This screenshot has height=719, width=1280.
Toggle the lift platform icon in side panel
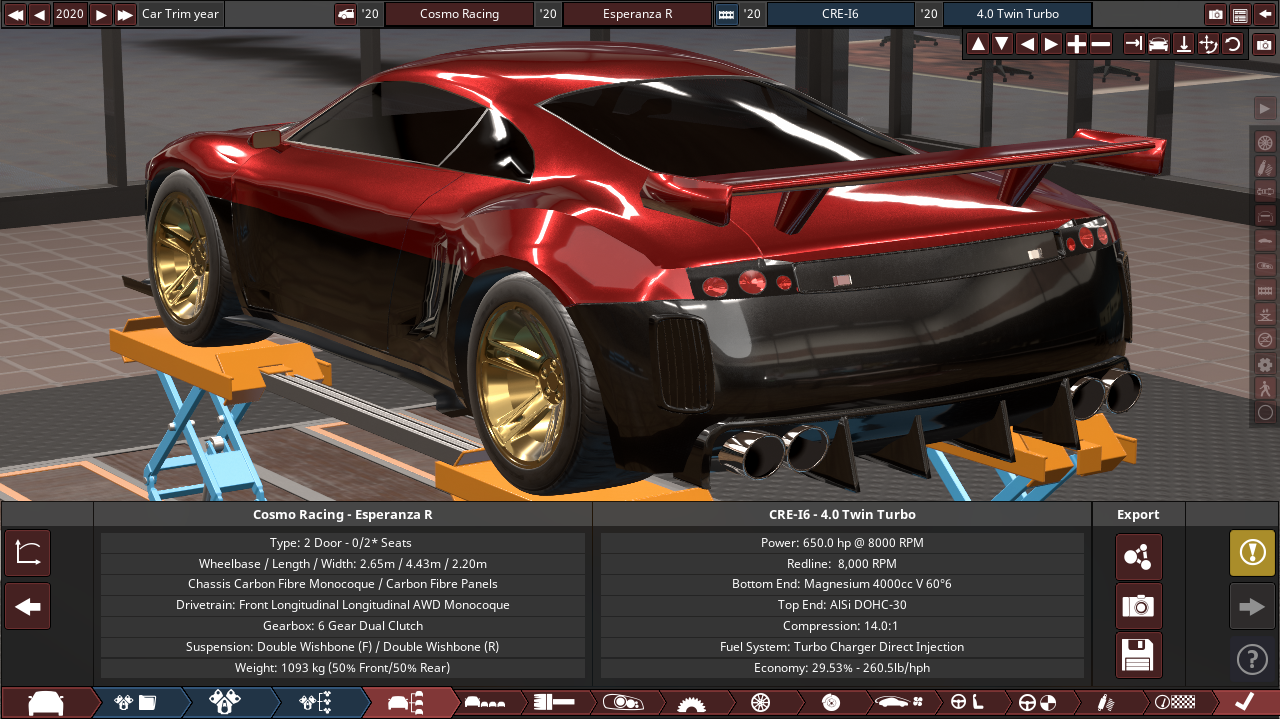pos(1265,314)
